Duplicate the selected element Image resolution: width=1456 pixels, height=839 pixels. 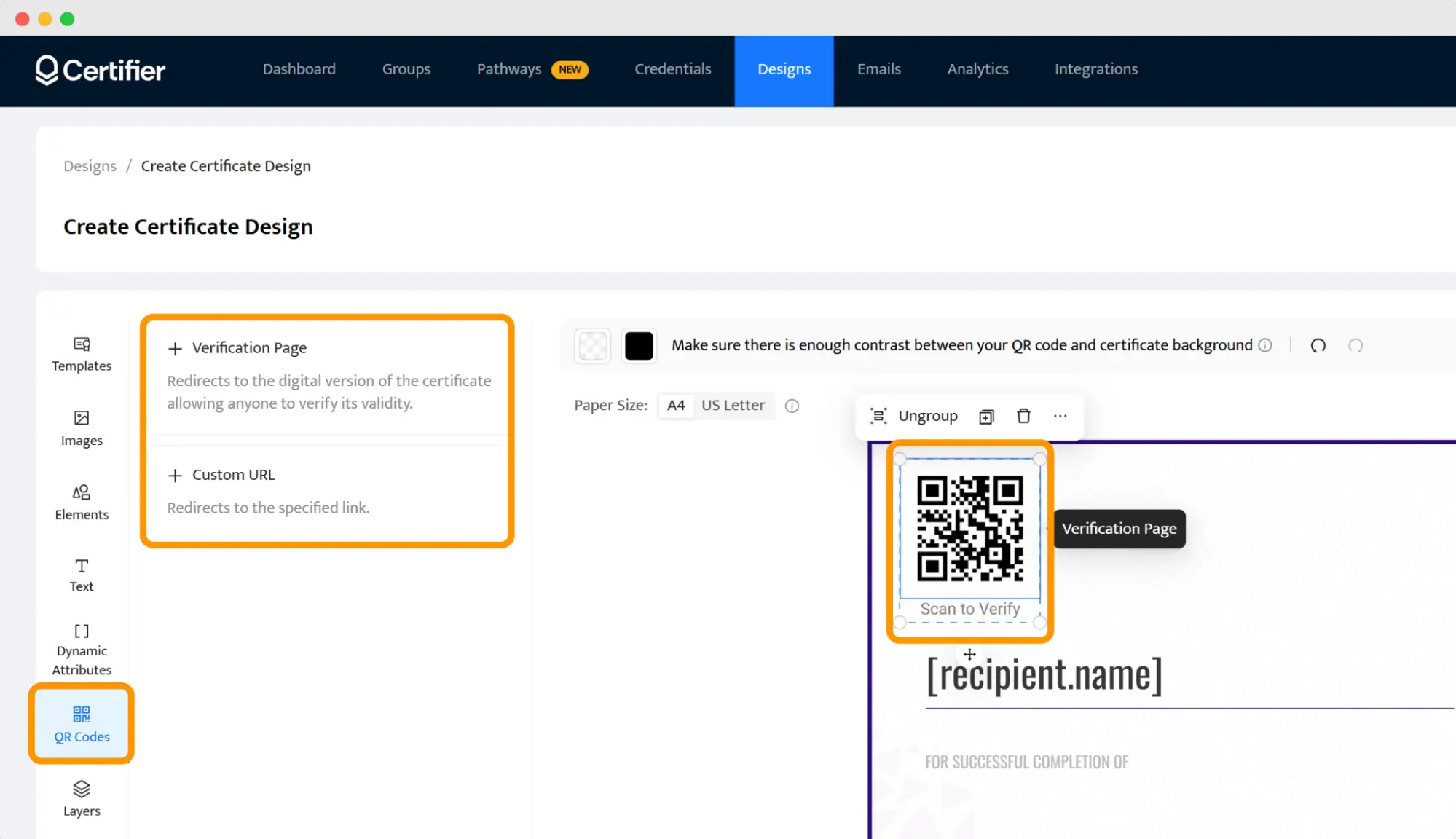coord(986,417)
